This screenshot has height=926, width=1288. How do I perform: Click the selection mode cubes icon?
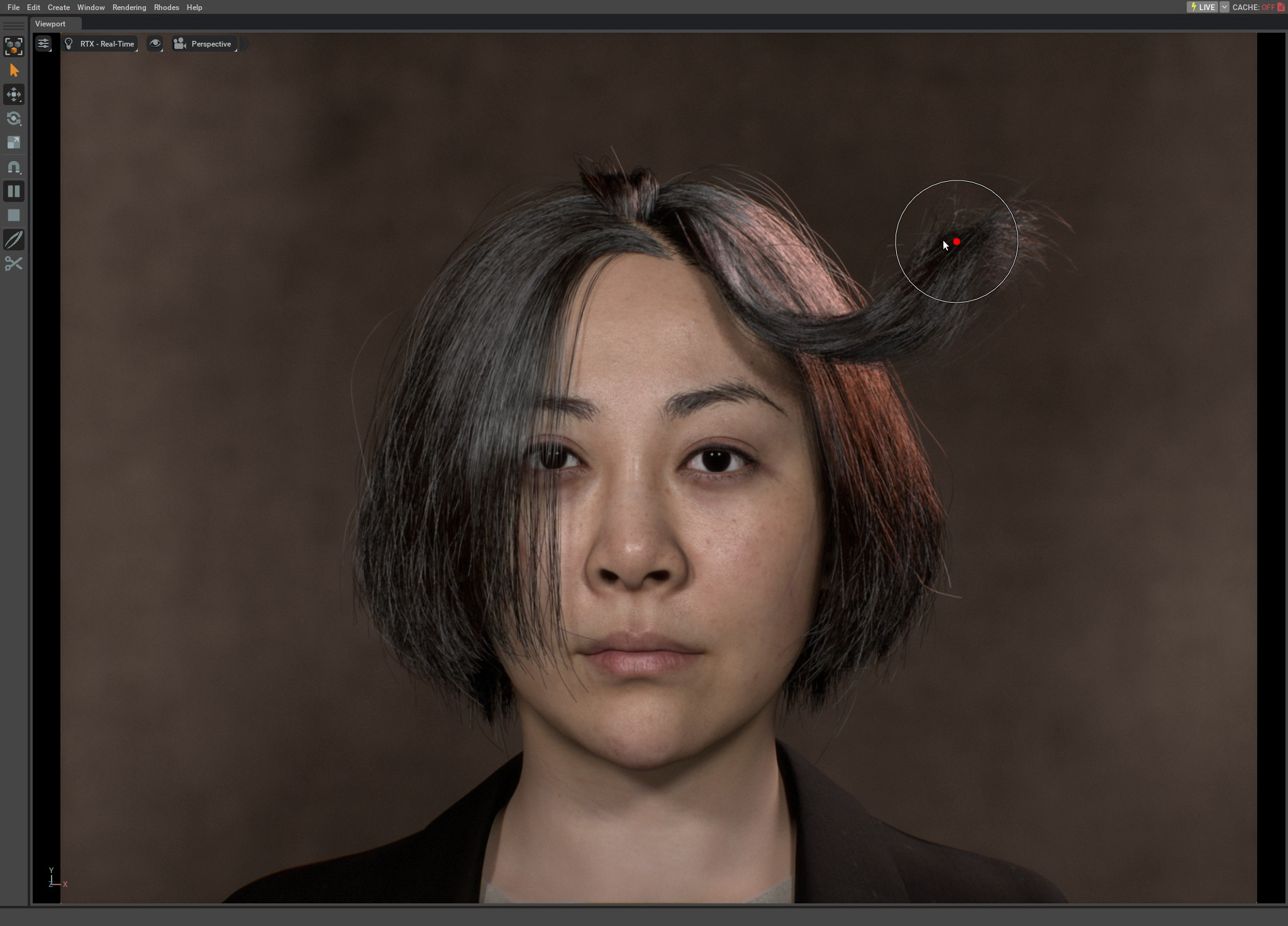pos(14,47)
